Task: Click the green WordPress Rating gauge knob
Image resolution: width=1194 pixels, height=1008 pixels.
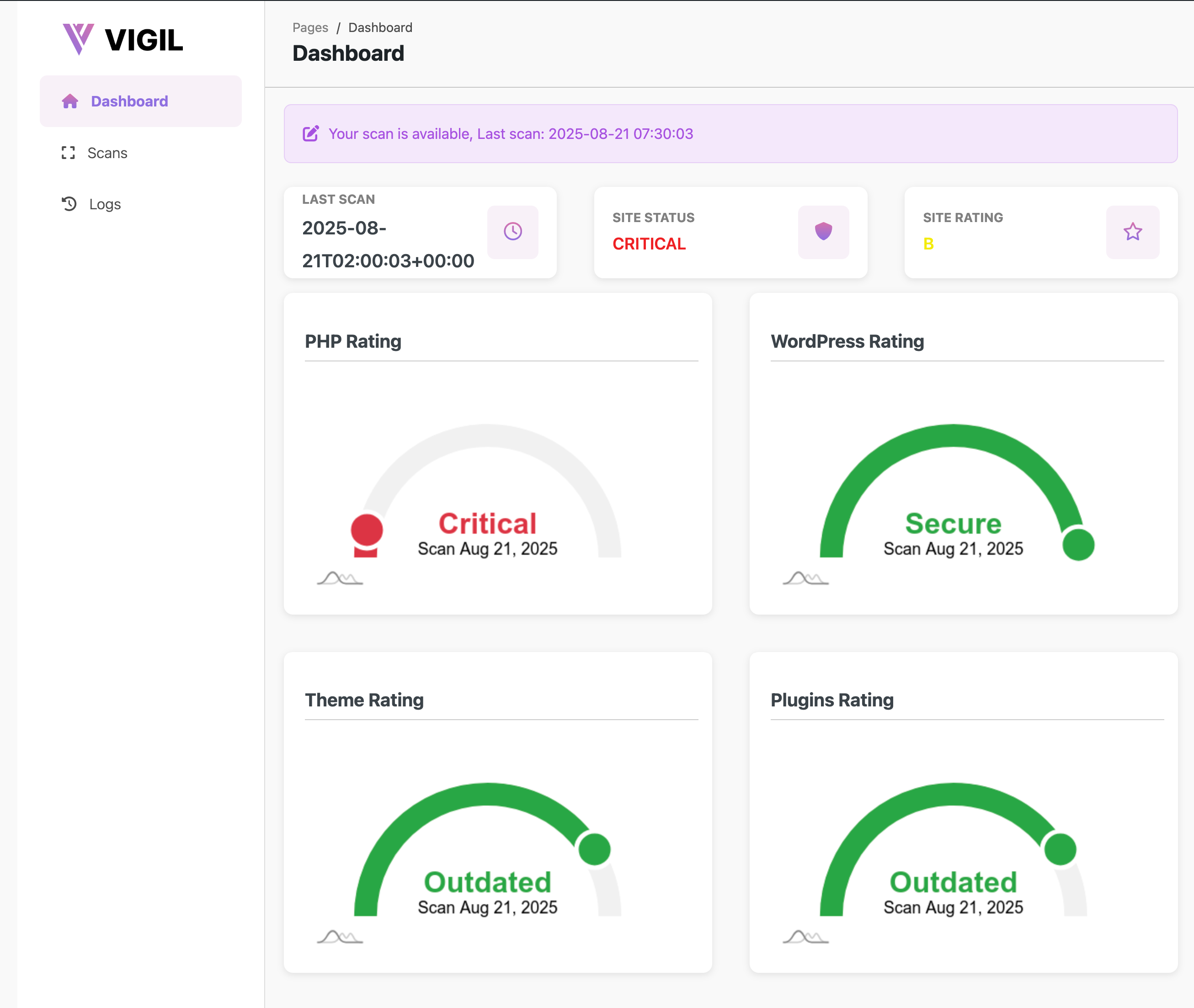Action: pyautogui.click(x=1078, y=544)
